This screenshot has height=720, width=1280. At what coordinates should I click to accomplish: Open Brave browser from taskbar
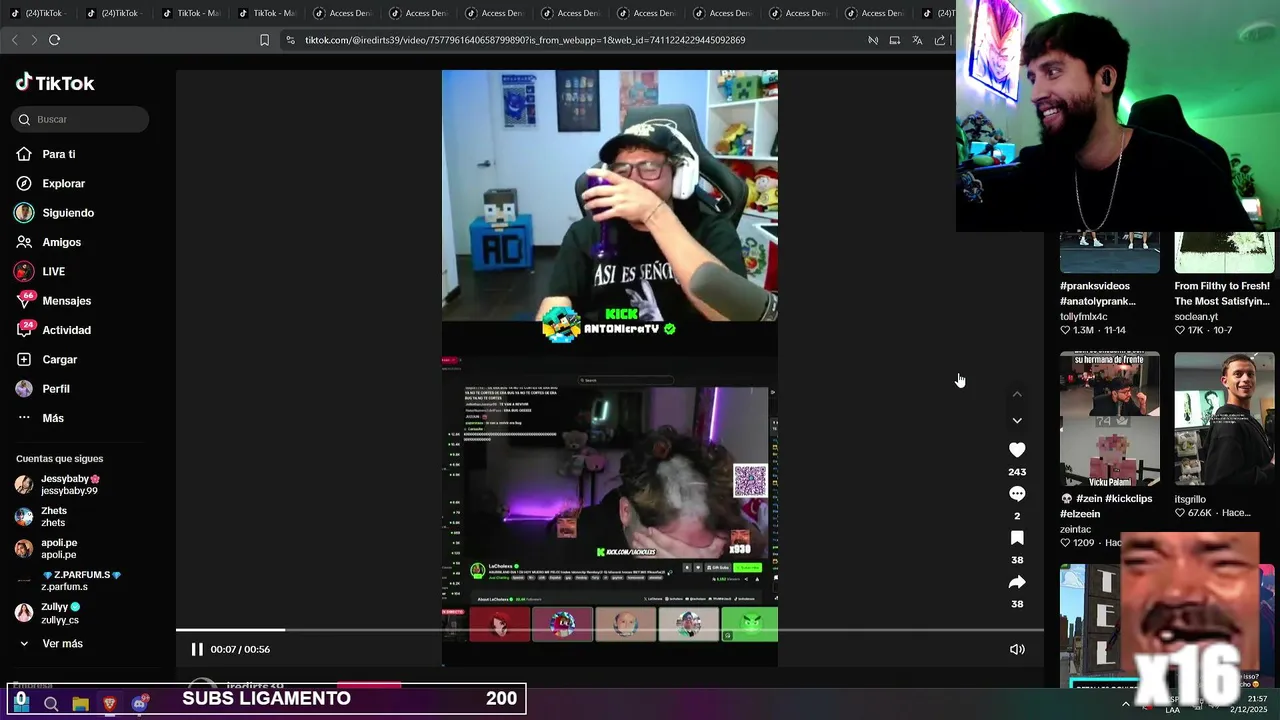109,704
